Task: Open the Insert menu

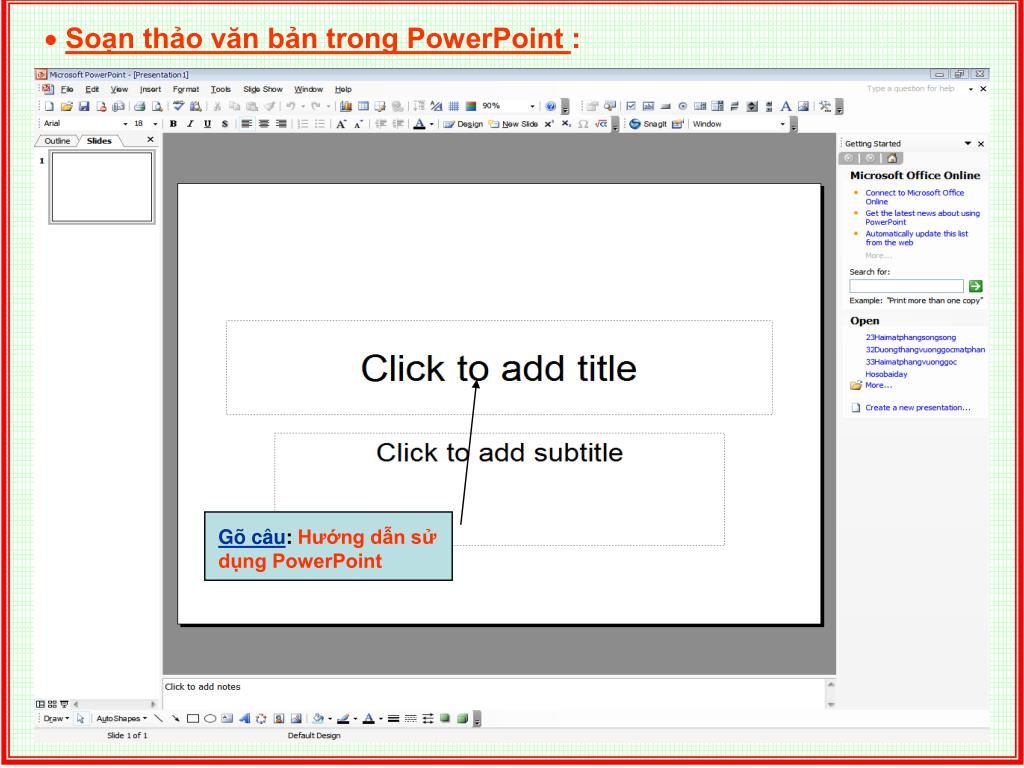Action: [x=150, y=89]
